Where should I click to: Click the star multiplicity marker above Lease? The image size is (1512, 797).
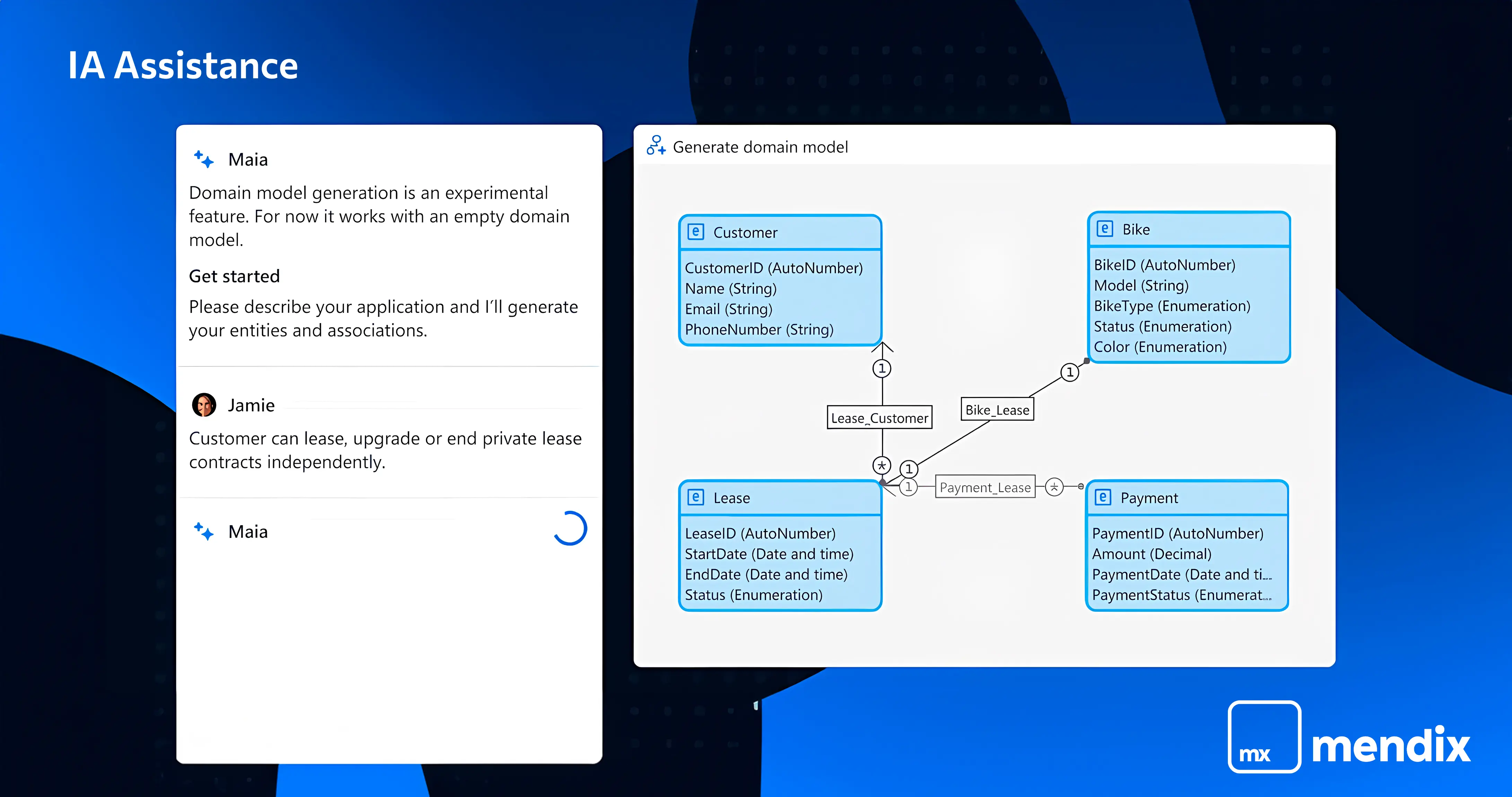882,466
